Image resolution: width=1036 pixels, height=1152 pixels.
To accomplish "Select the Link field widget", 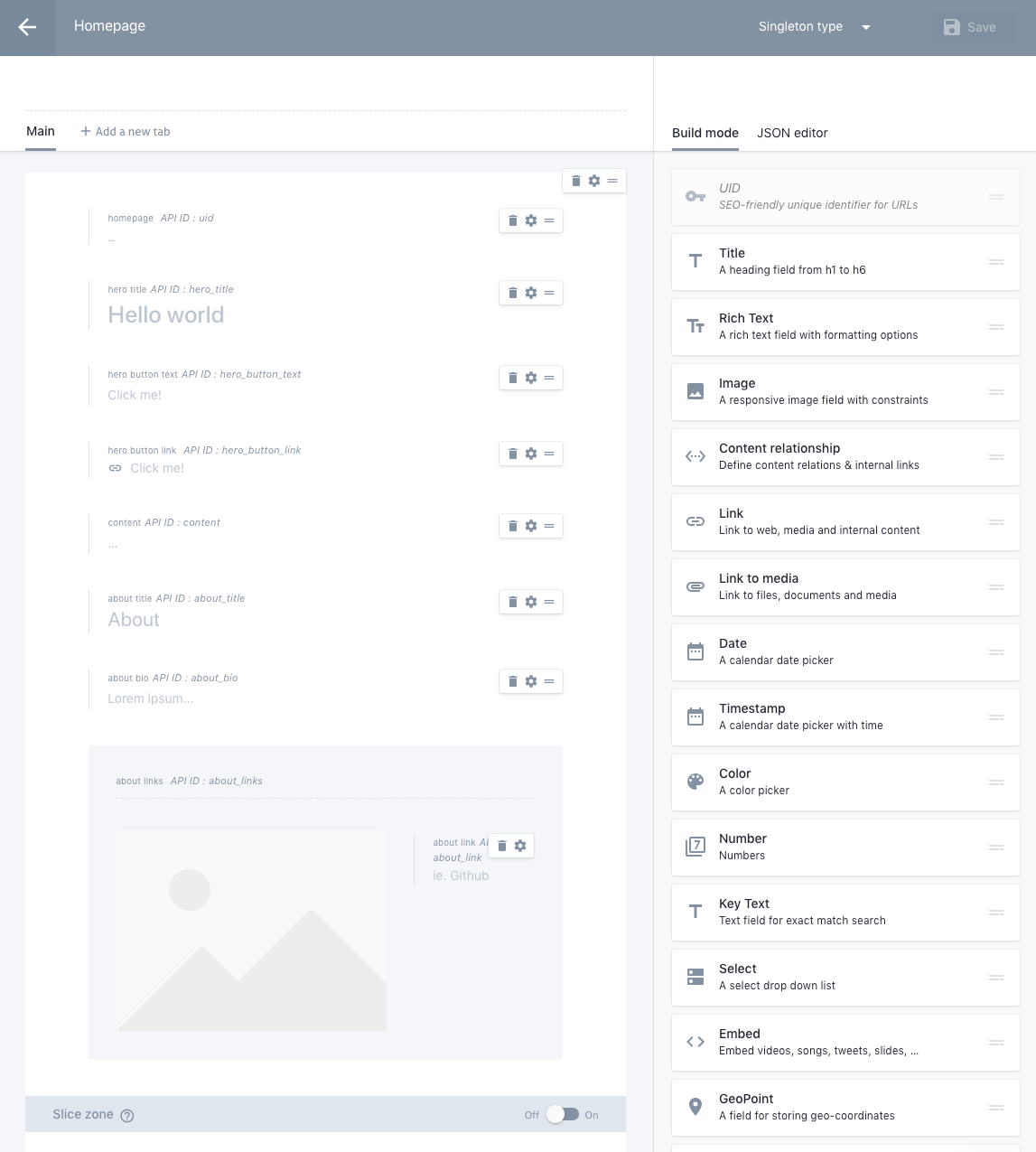I will click(x=845, y=522).
